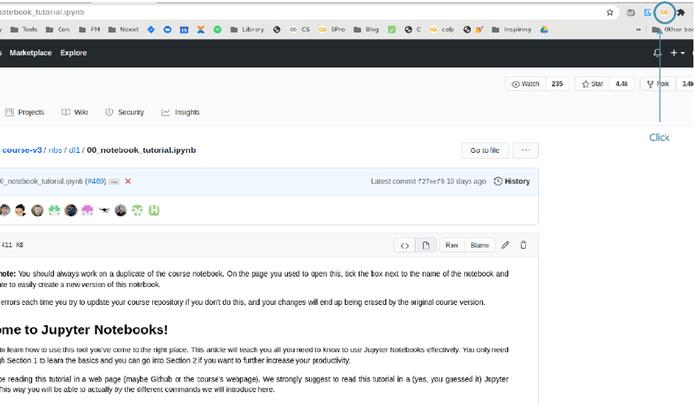This screenshot has height=406, width=695.
Task: Click the pink identicon contributor avatar
Action: (x=87, y=210)
